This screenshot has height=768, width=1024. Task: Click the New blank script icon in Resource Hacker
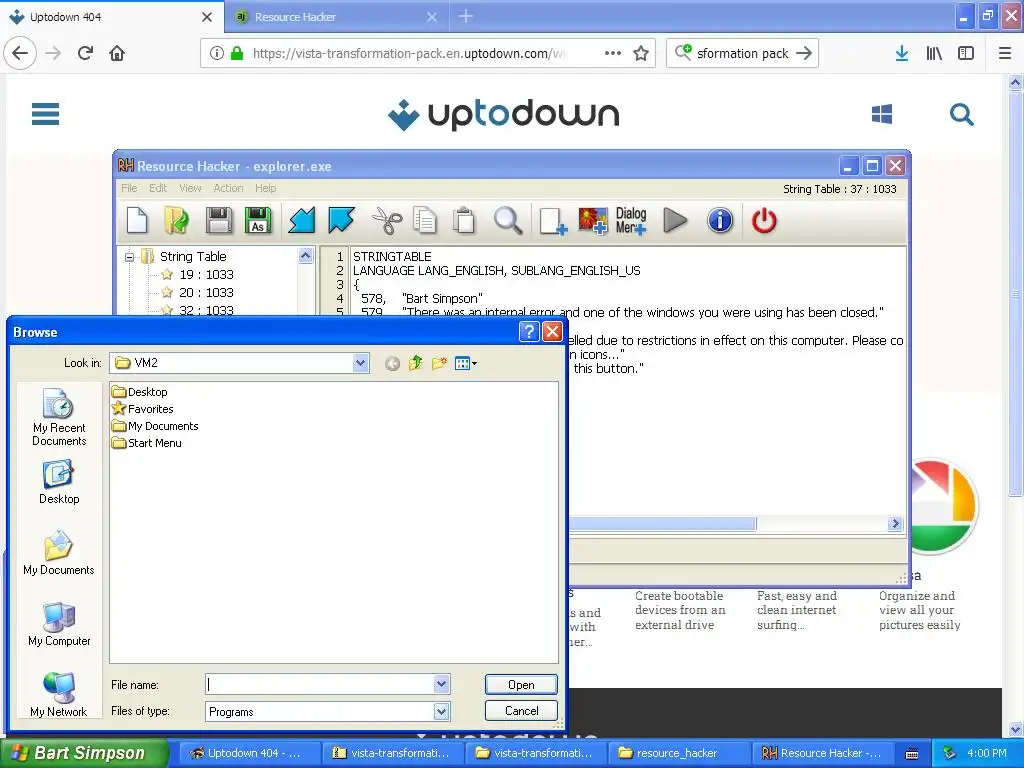click(x=137, y=220)
